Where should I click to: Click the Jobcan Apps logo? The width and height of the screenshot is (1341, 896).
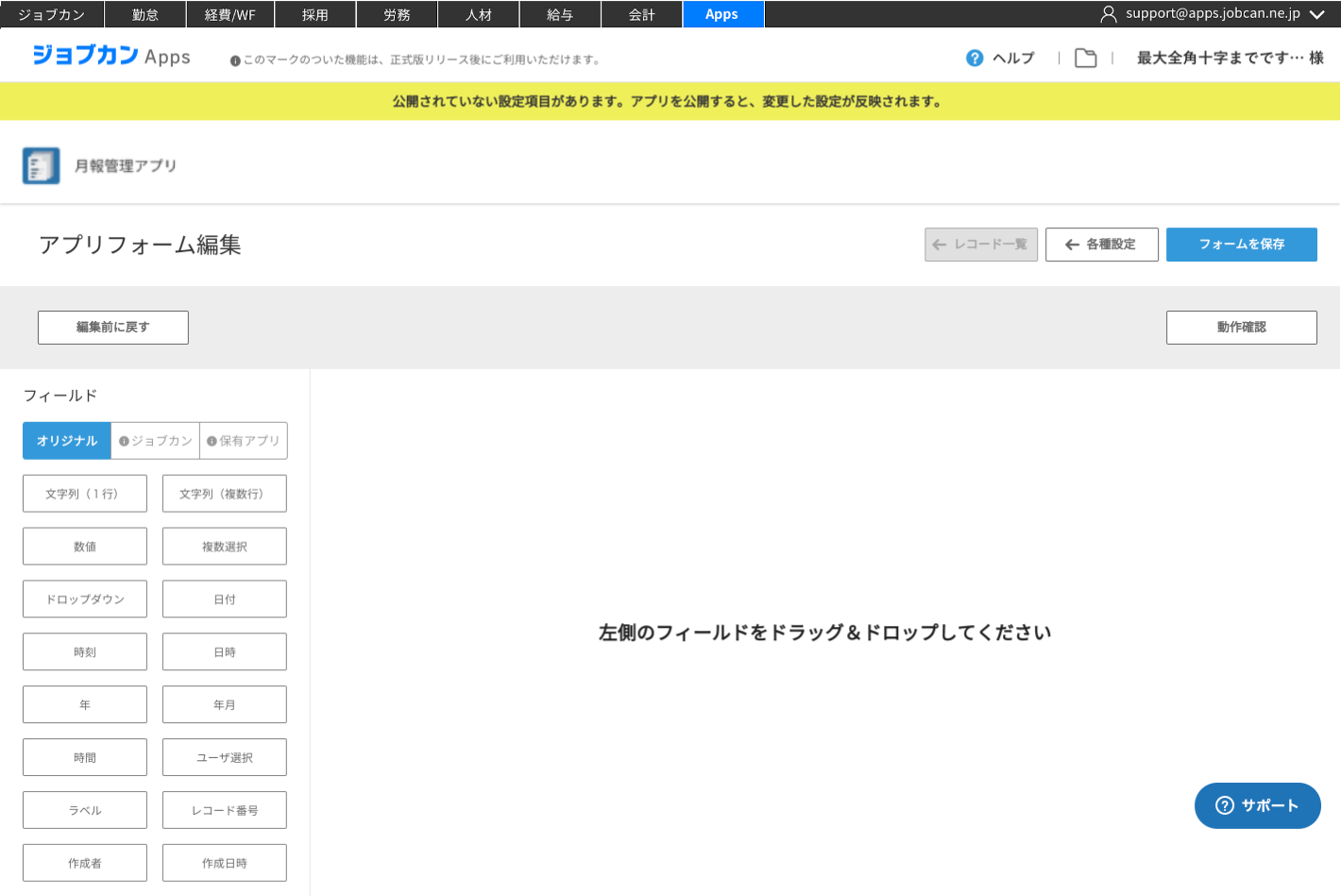pyautogui.click(x=111, y=57)
